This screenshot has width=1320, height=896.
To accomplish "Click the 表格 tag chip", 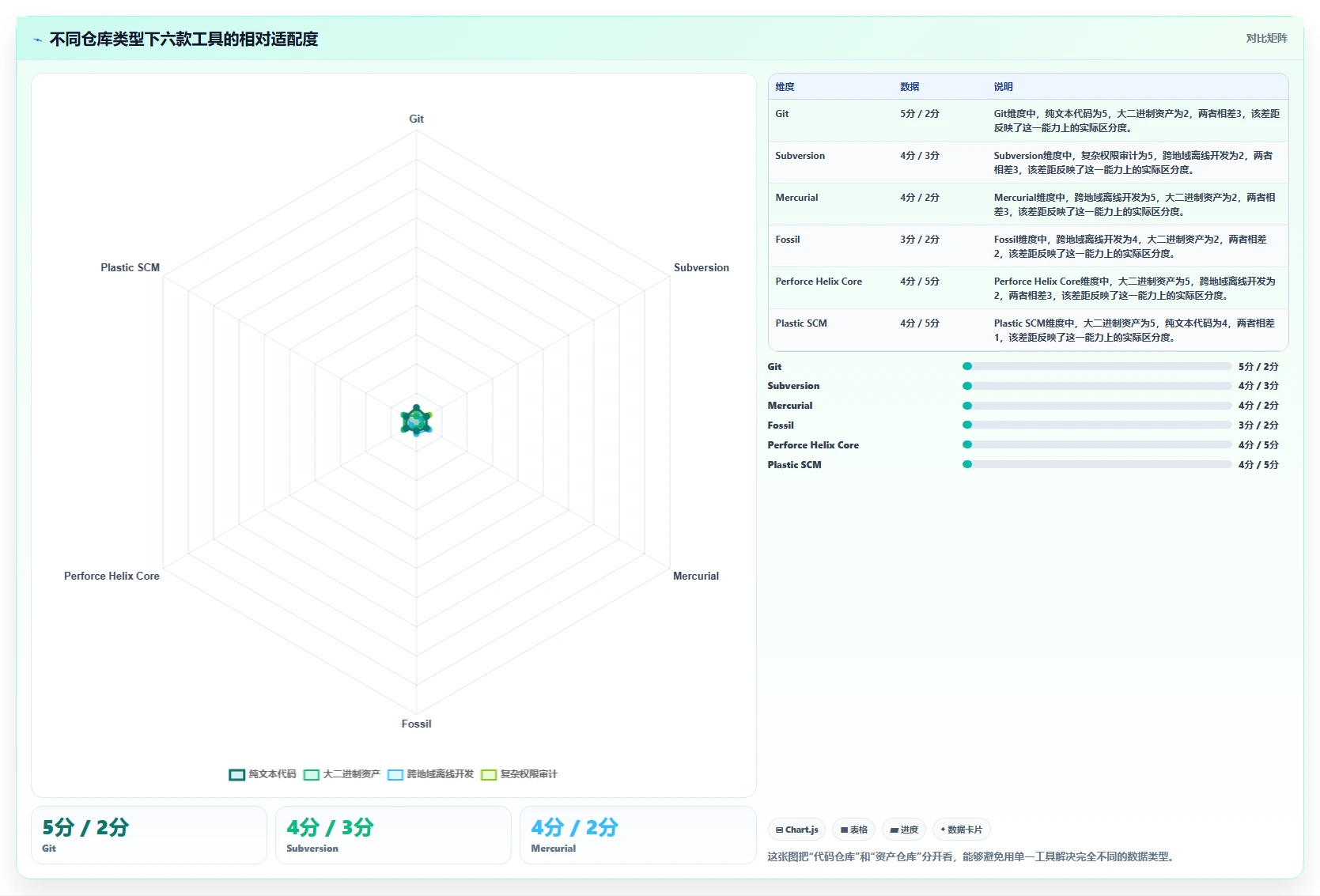I will [853, 830].
